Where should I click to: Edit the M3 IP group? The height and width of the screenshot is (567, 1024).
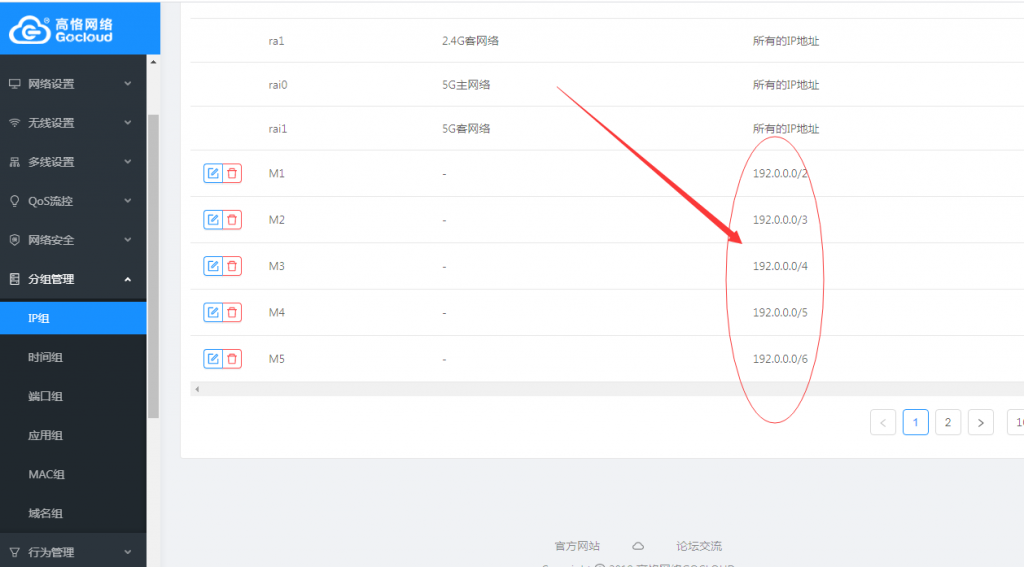pyautogui.click(x=213, y=266)
